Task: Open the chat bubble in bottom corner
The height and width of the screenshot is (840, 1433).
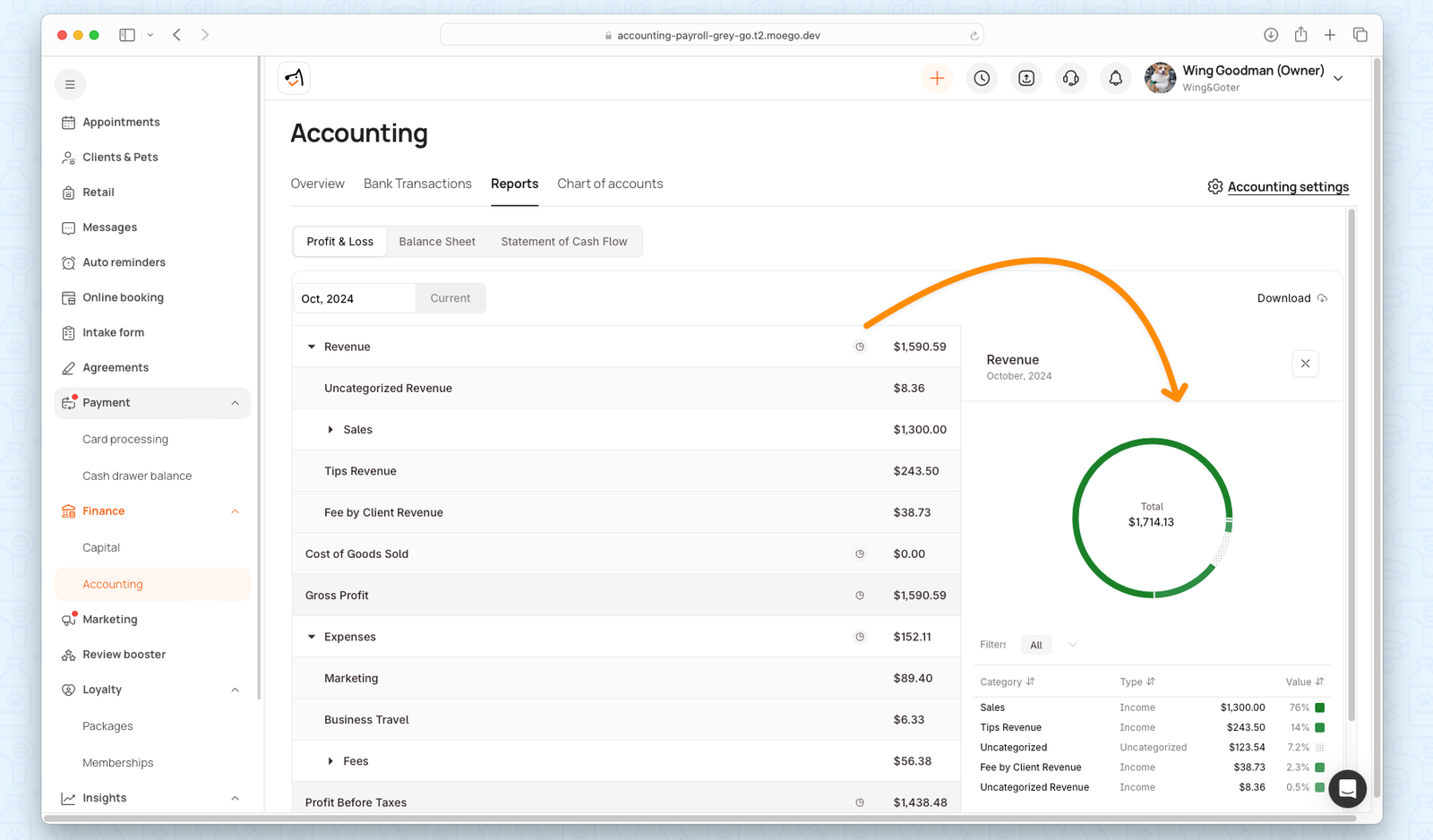Action: click(x=1347, y=789)
